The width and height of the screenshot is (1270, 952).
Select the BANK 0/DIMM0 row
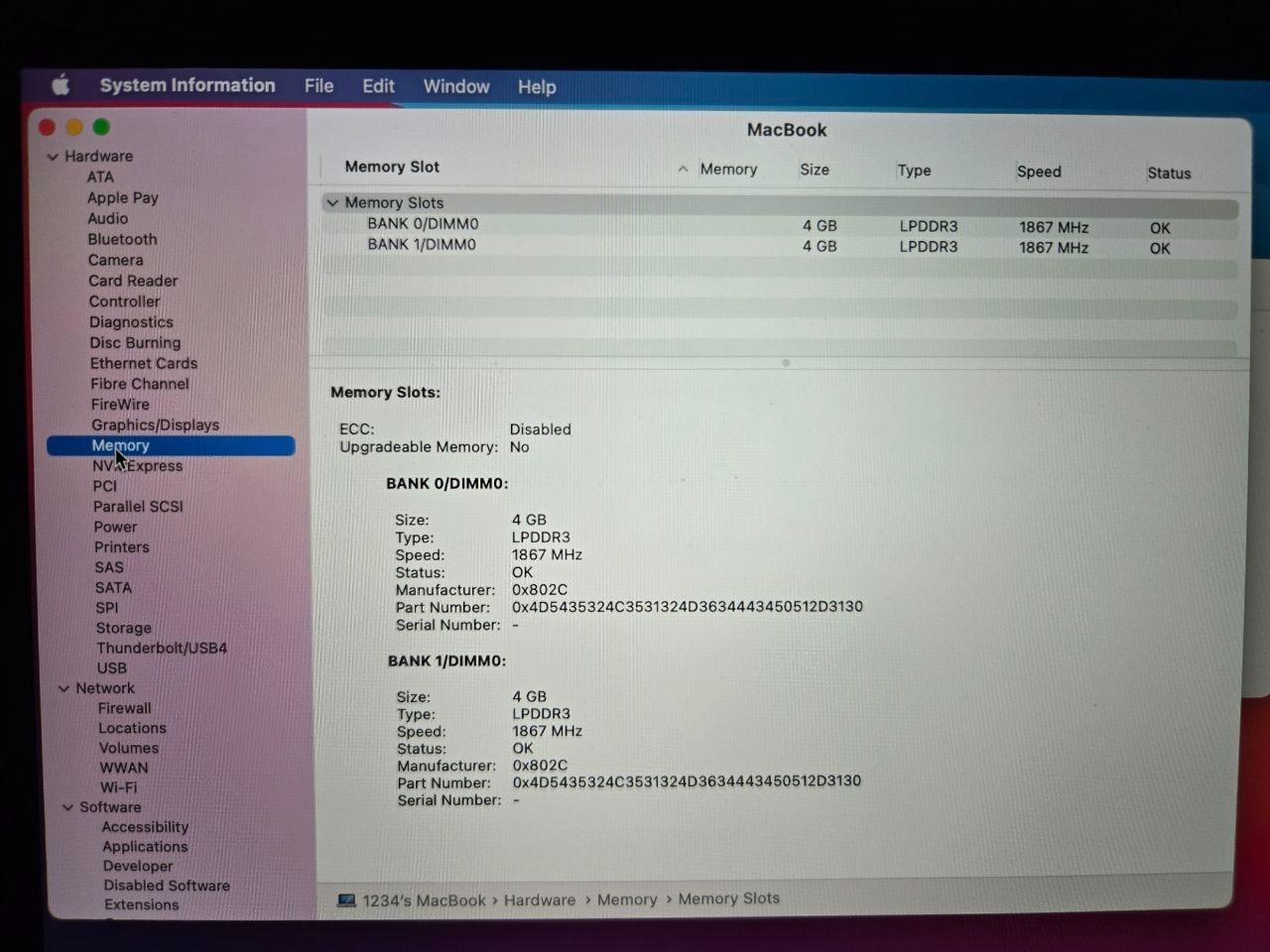click(423, 224)
